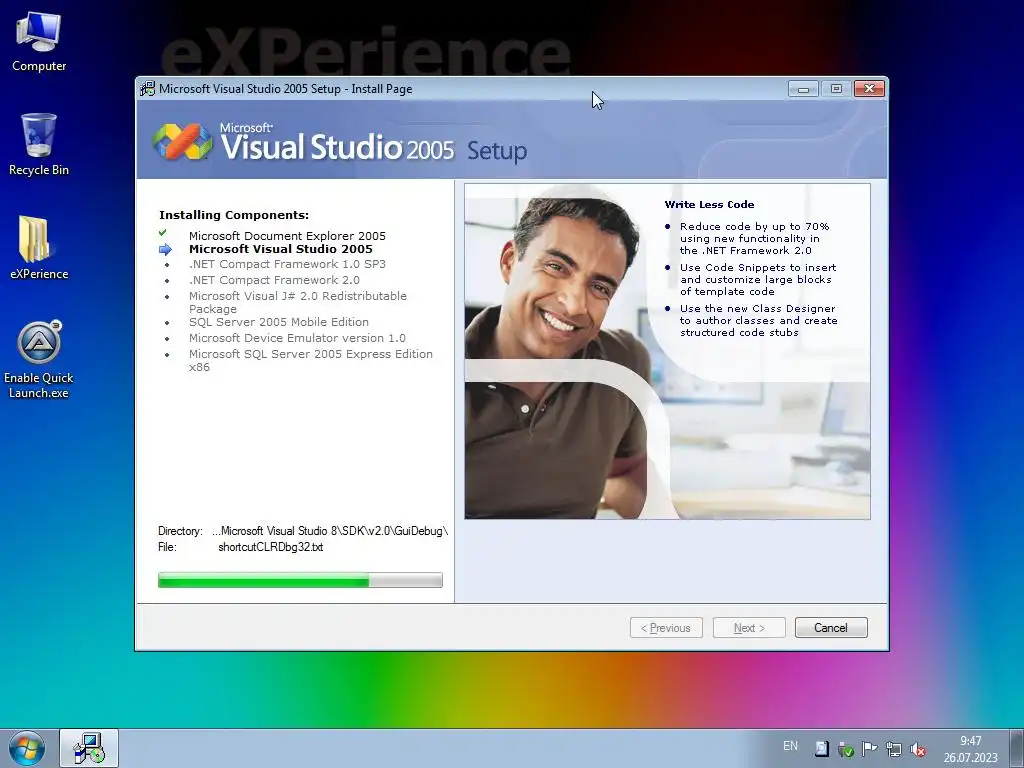Image resolution: width=1024 pixels, height=768 pixels.
Task: Close the Visual Studio Setup window
Action: click(x=869, y=89)
